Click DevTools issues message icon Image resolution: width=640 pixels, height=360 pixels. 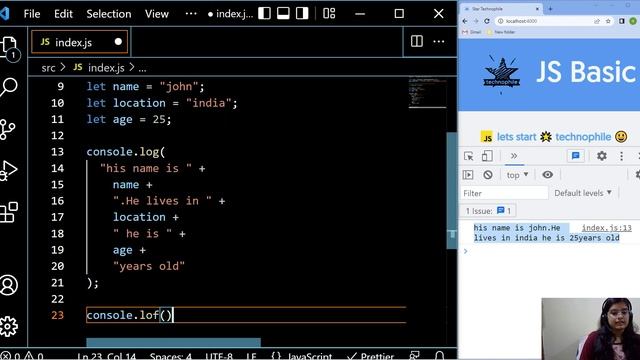tap(576, 156)
